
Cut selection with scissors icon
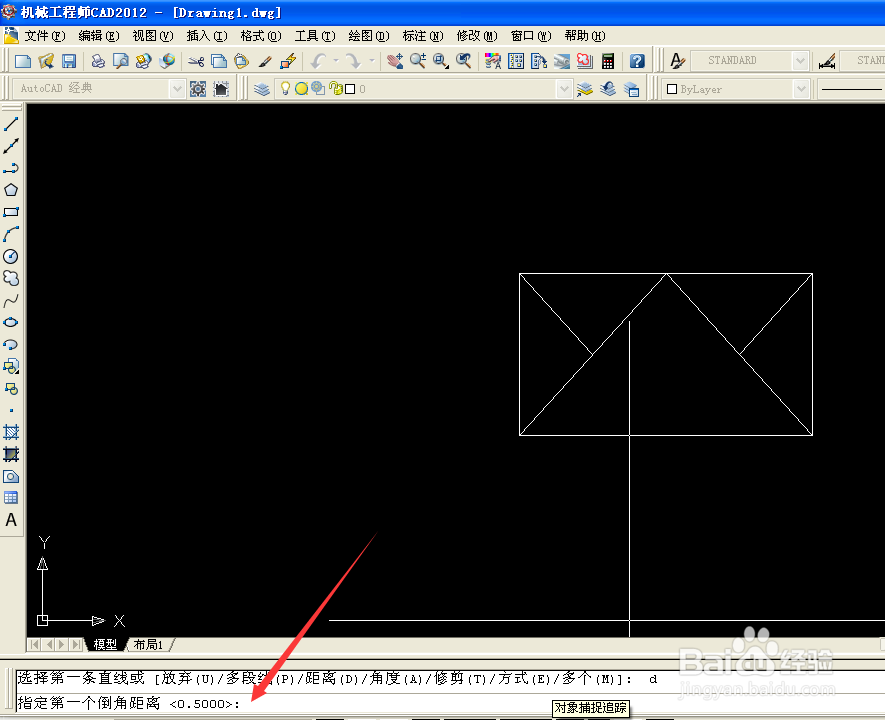(196, 61)
